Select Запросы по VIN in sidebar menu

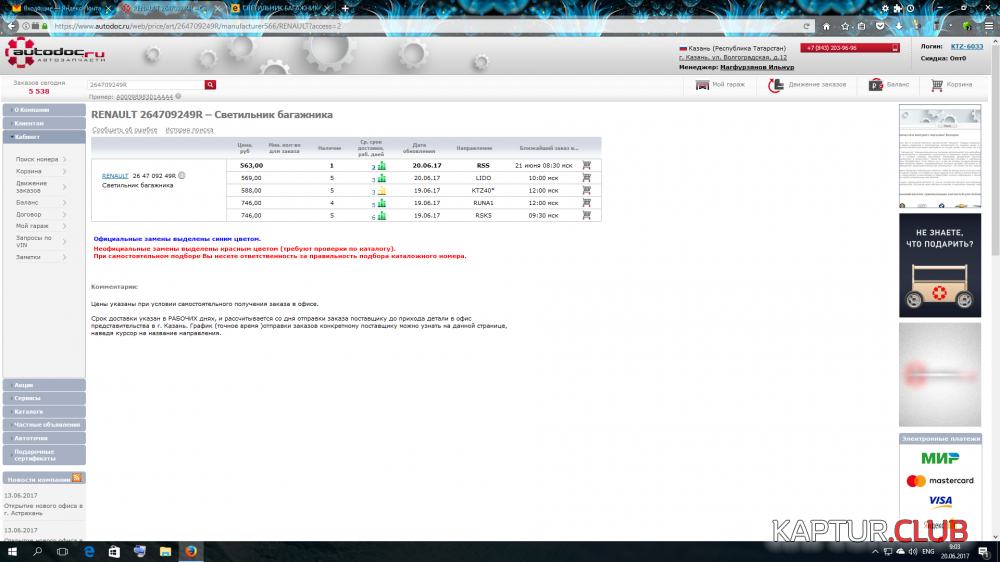tap(34, 241)
